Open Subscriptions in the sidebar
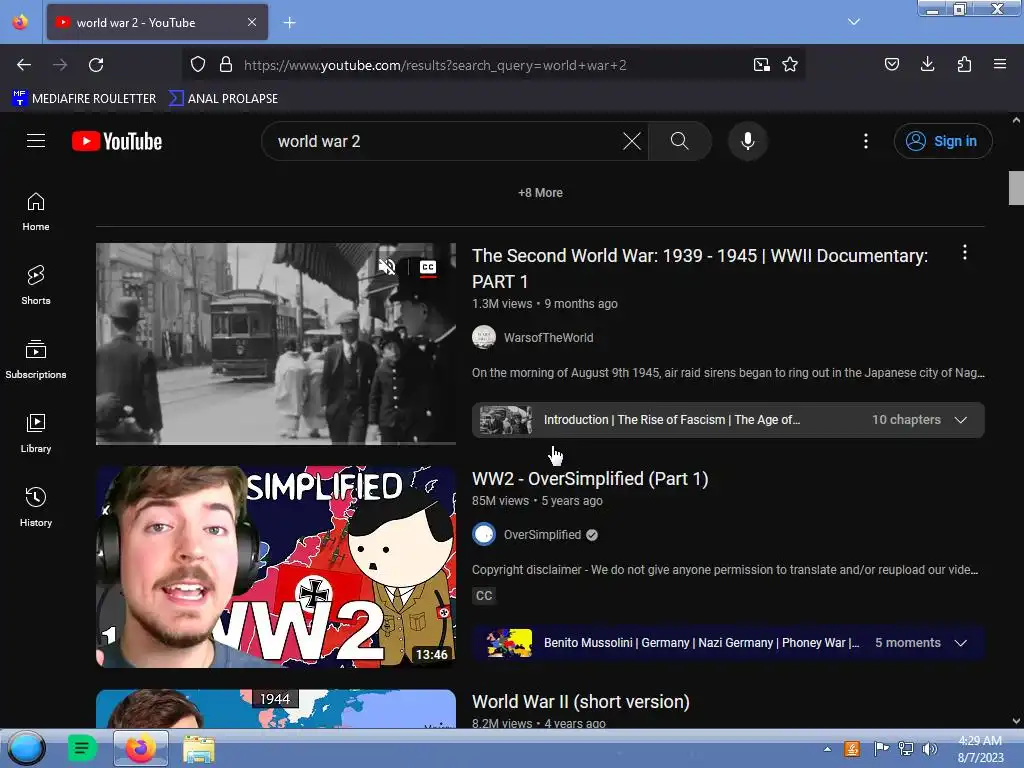 [36, 360]
